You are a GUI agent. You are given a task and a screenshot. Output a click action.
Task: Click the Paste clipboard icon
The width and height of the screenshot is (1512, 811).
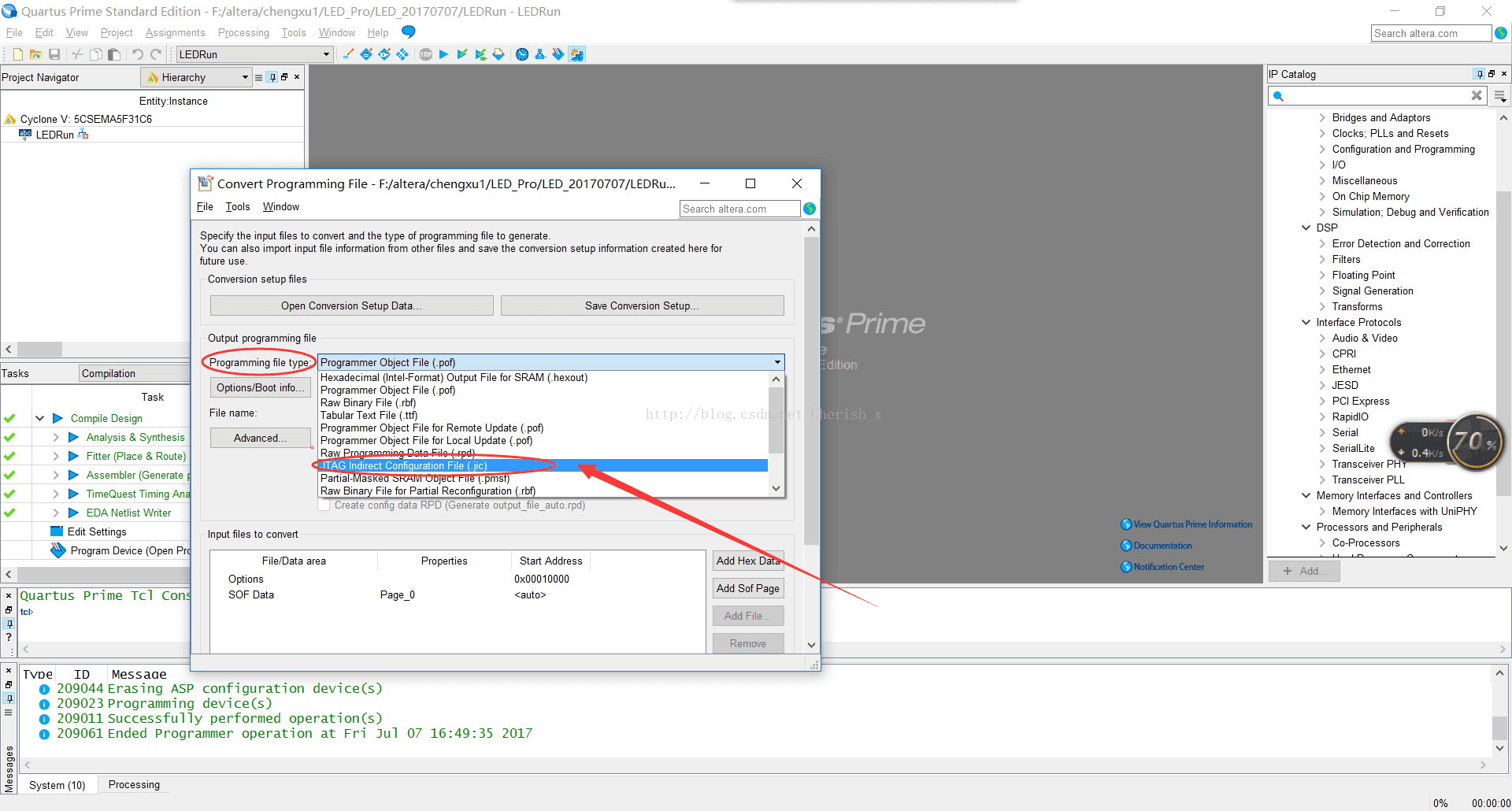pyautogui.click(x=114, y=54)
